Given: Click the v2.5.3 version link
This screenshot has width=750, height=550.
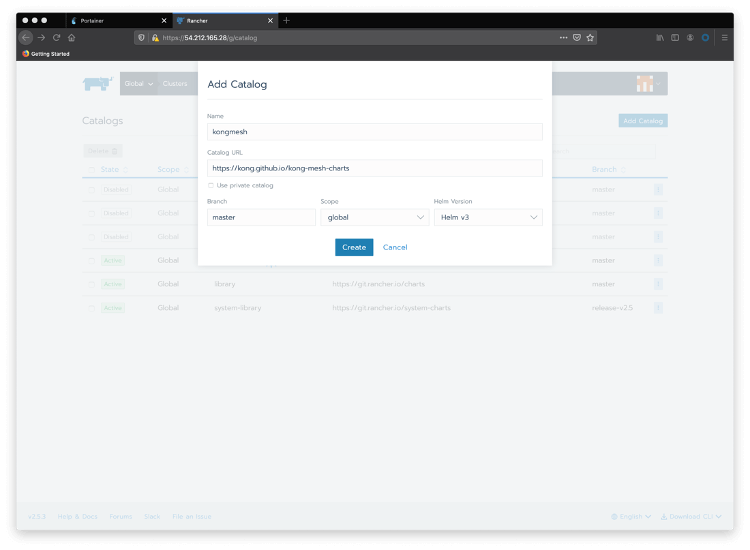Looking at the screenshot, I should click(37, 517).
